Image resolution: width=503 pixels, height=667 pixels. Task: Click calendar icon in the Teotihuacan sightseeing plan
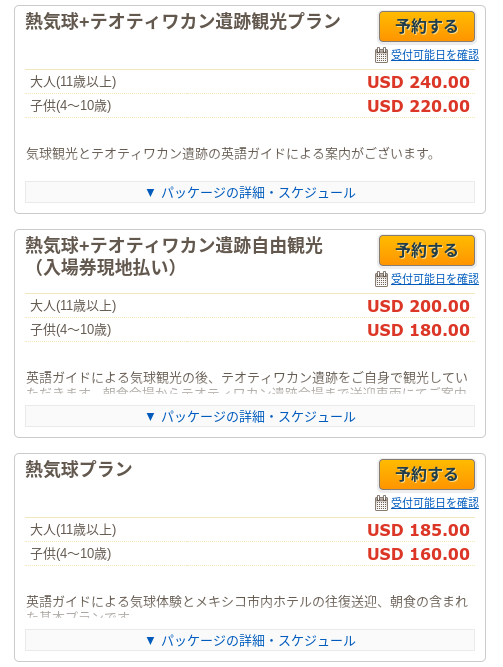pyautogui.click(x=381, y=55)
